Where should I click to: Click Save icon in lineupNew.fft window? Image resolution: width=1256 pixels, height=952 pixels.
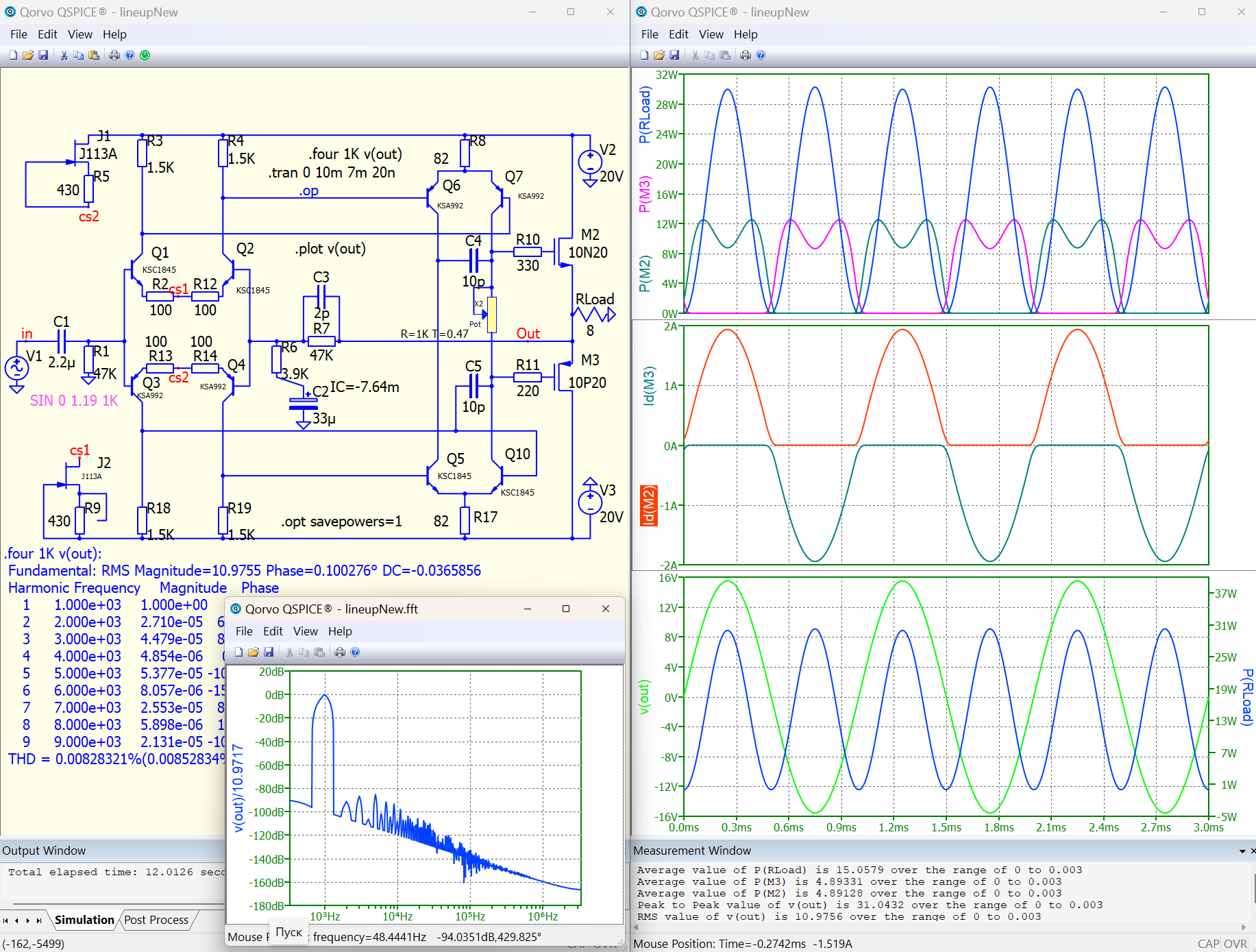tap(269, 652)
